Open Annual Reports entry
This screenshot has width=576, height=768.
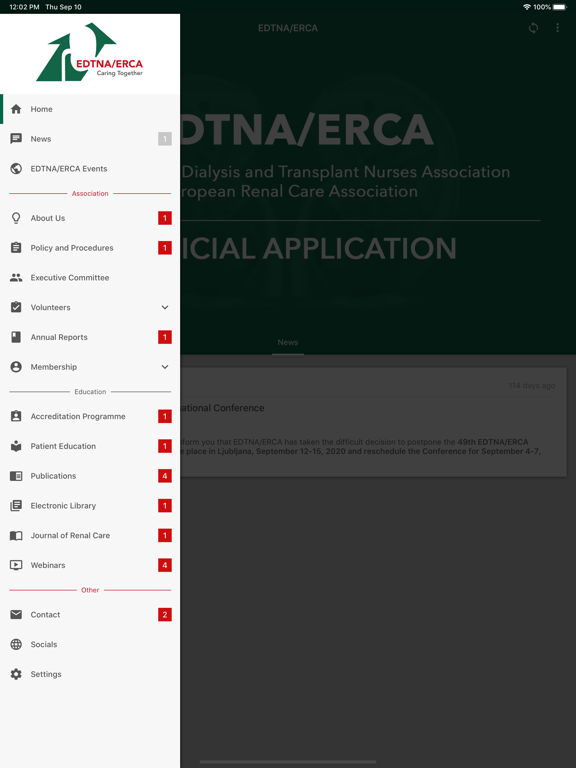click(90, 337)
